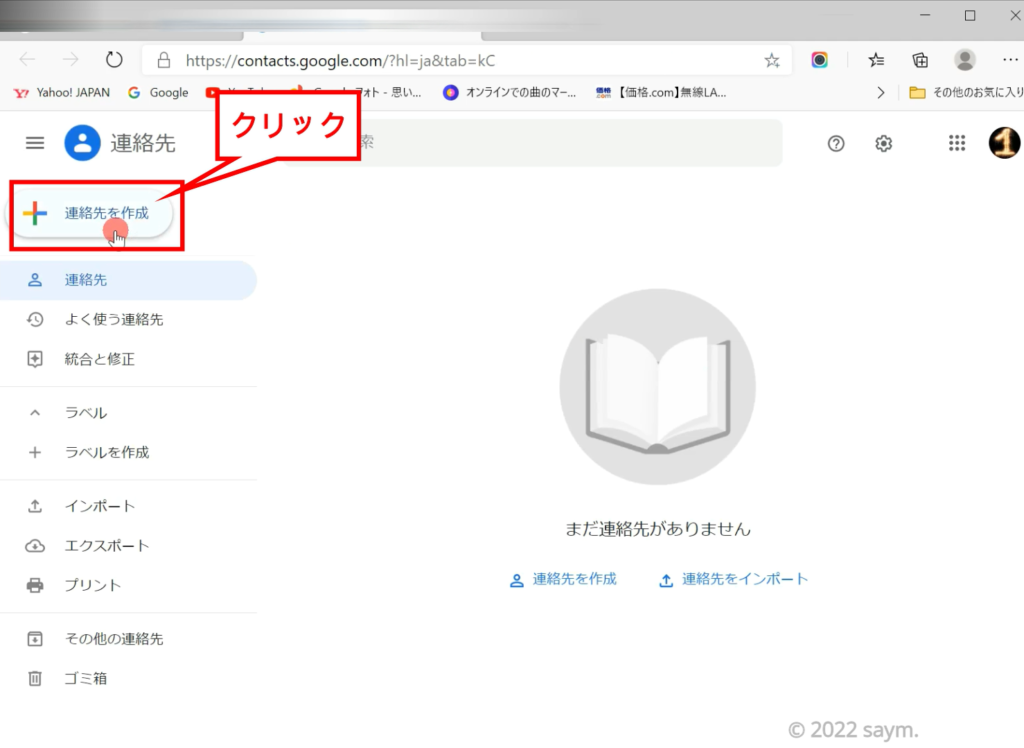Open the help question mark icon
This screenshot has height=748, width=1024.
[x=836, y=143]
